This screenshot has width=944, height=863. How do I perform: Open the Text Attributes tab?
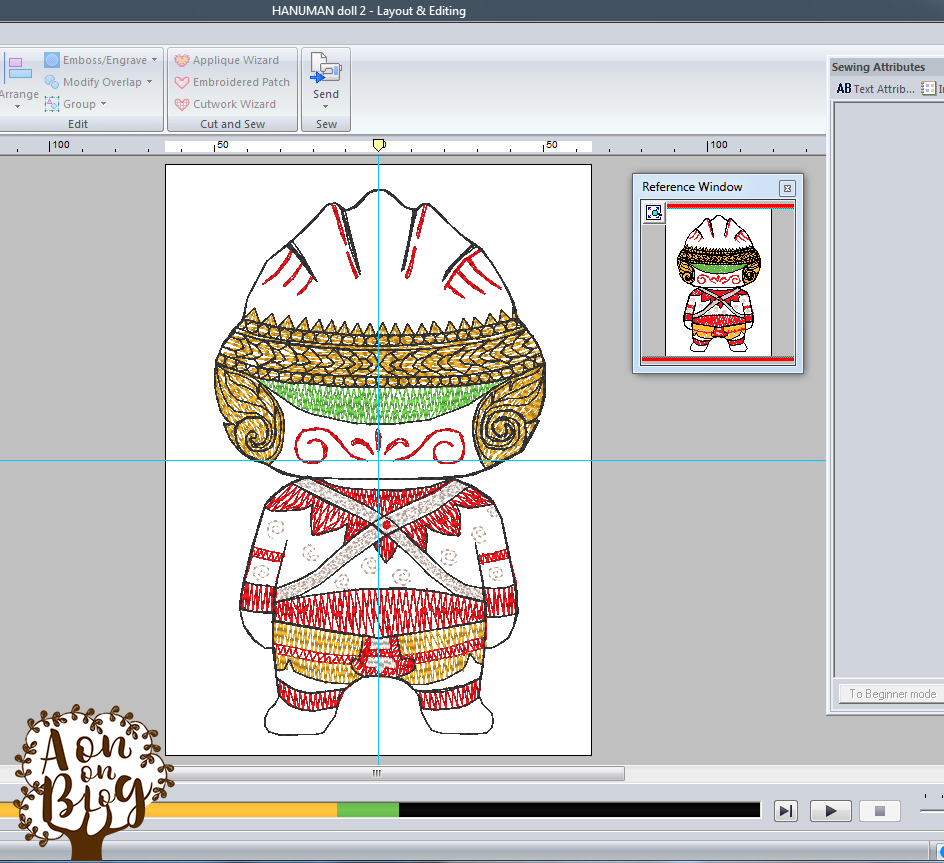(875, 89)
